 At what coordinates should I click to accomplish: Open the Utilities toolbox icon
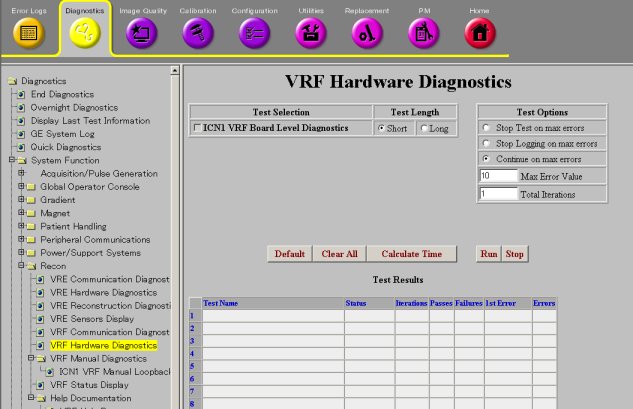[311, 32]
